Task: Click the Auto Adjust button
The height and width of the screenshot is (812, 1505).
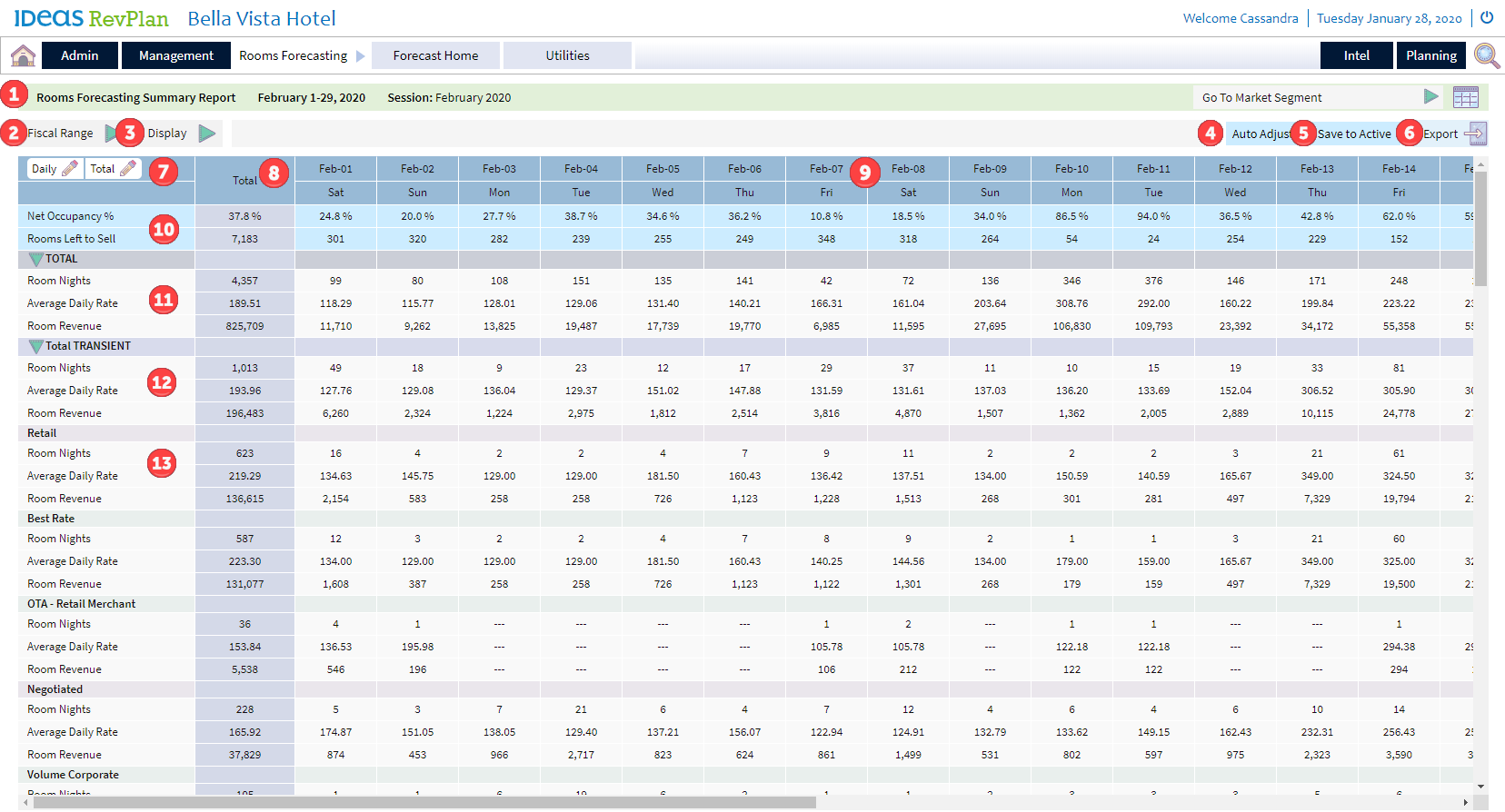Action: [1259, 134]
